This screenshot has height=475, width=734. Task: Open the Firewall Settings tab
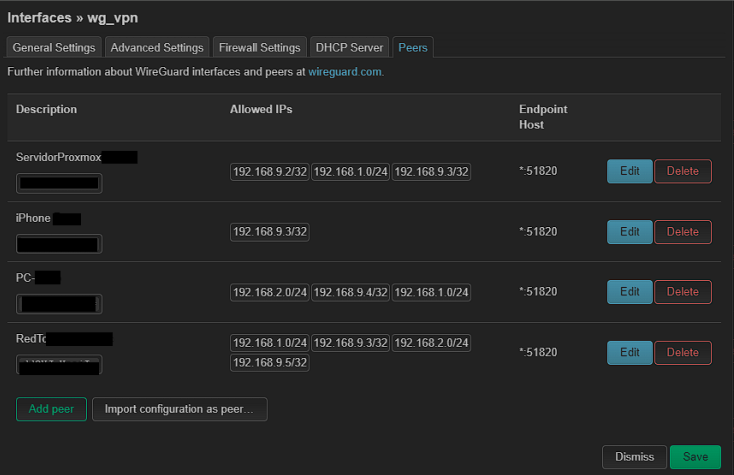coord(259,47)
